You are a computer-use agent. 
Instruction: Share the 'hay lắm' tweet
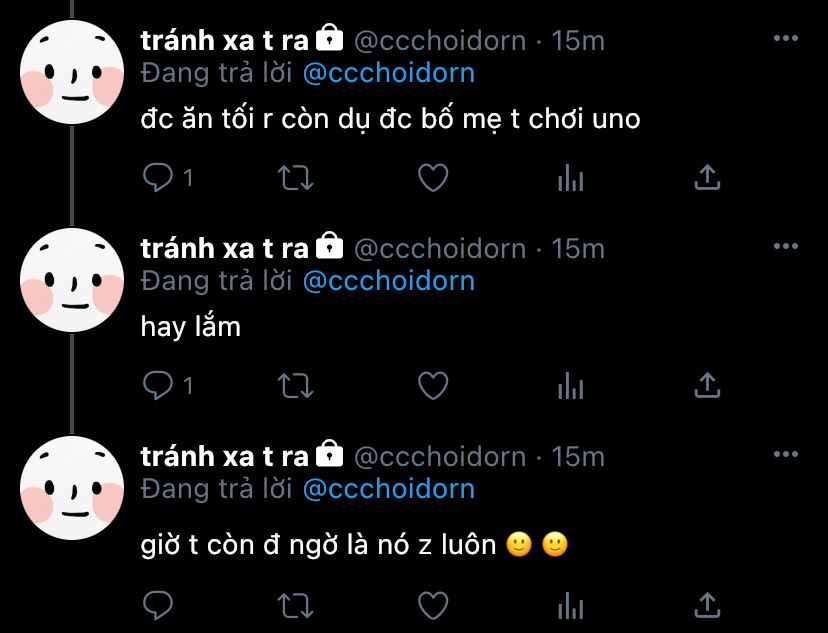[707, 385]
